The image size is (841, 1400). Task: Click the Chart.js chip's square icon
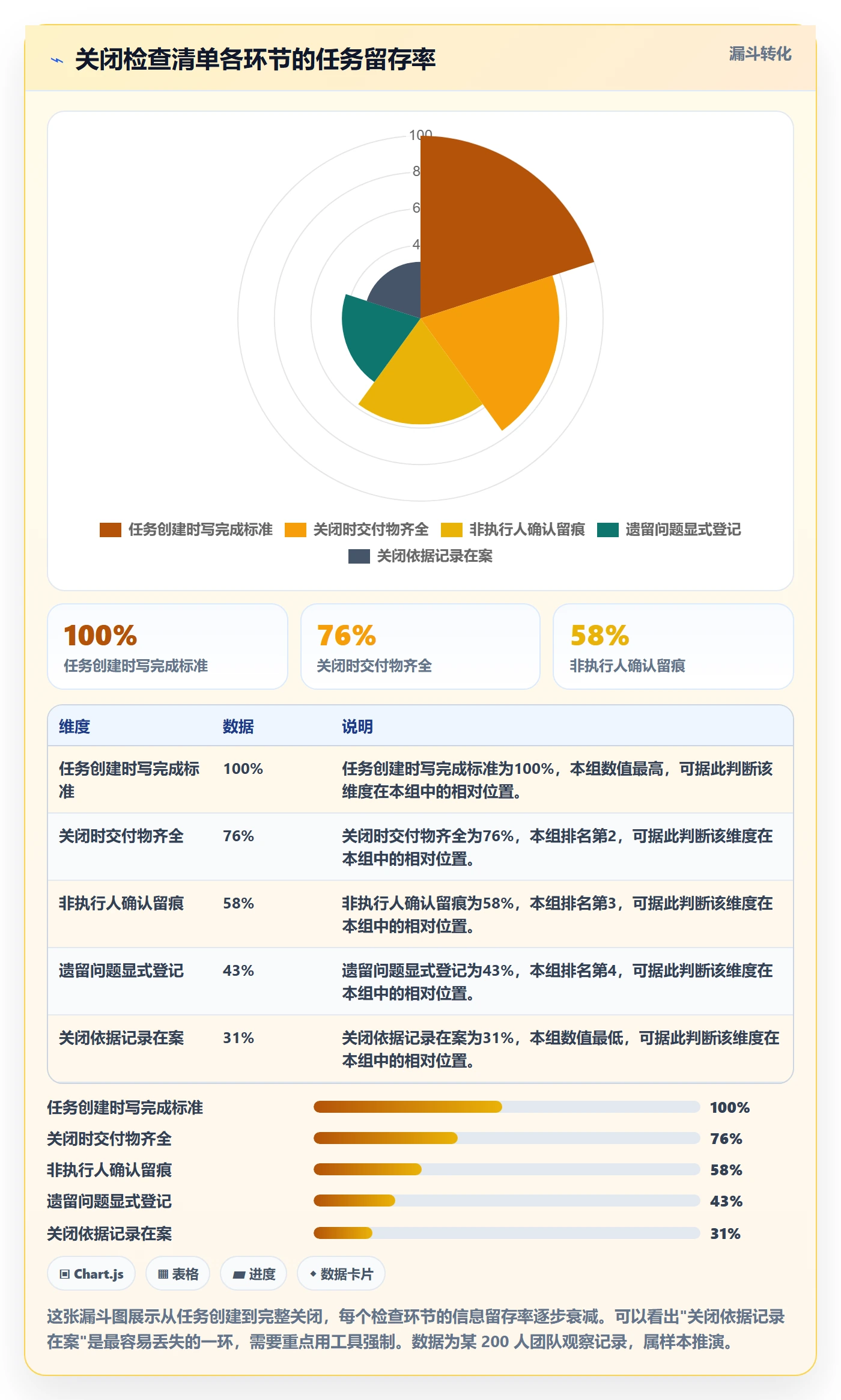[65, 1274]
